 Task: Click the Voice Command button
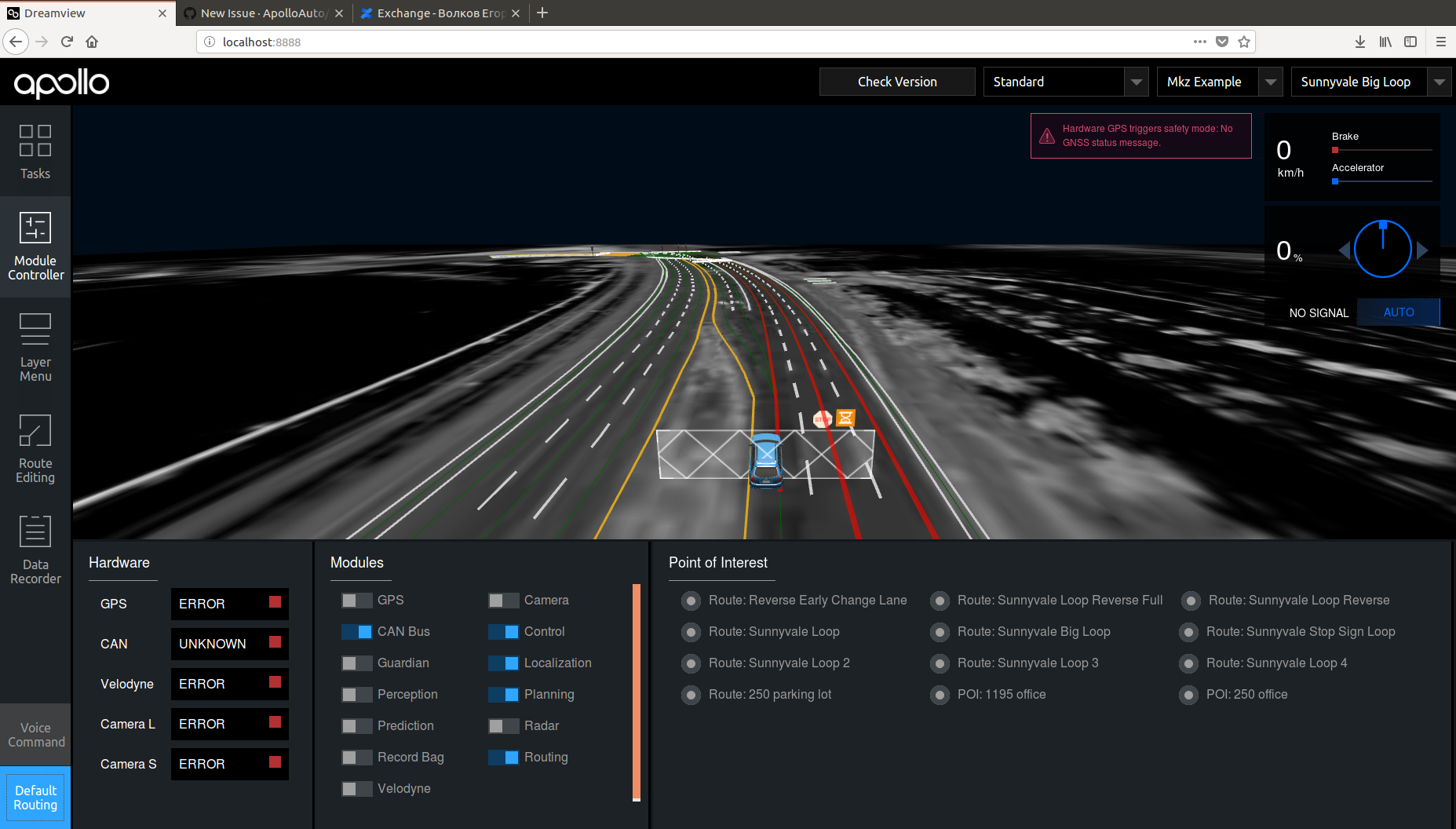[x=35, y=735]
